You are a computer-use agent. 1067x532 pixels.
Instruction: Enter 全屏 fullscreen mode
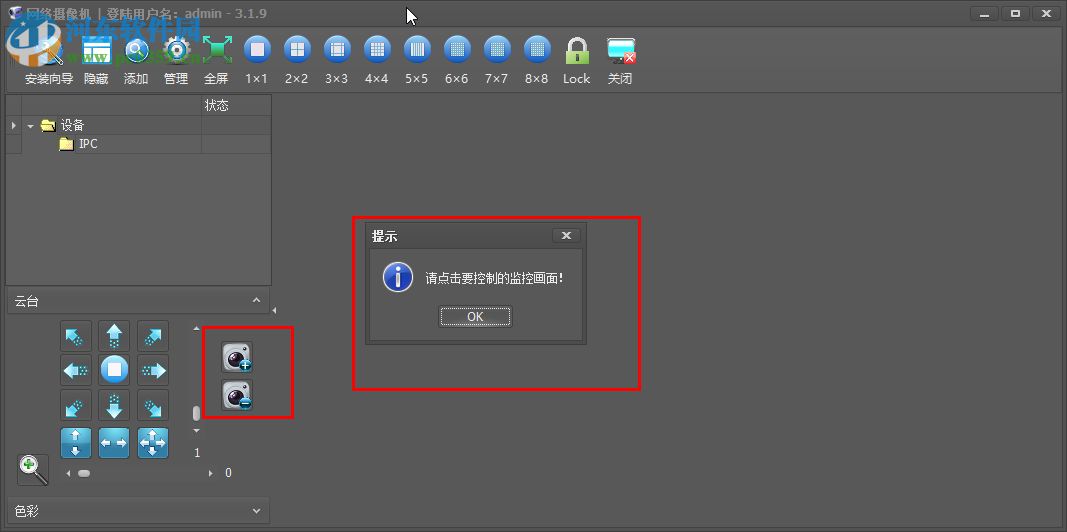pos(216,50)
